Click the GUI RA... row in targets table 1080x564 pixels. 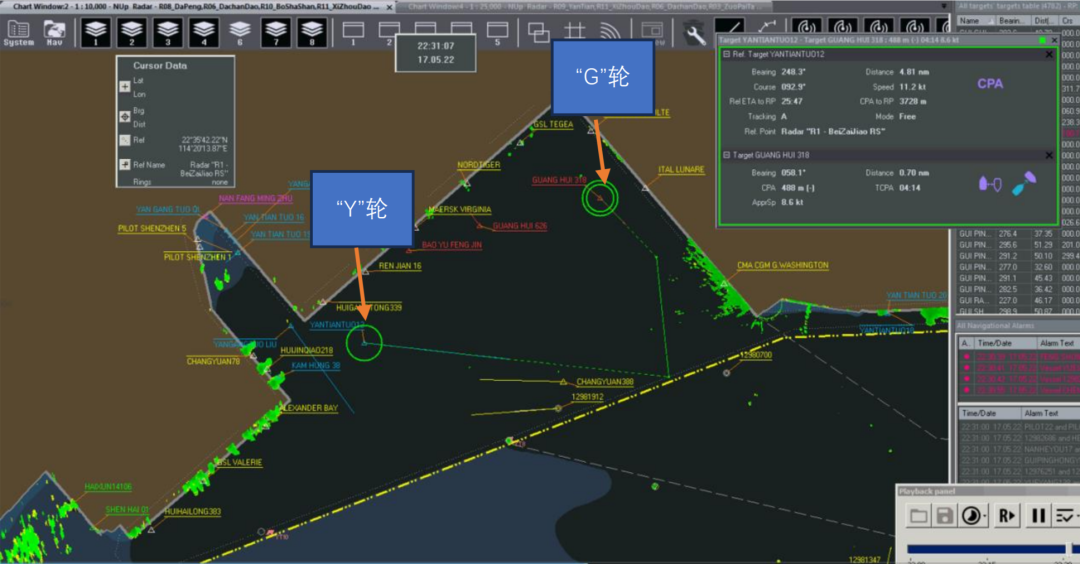coord(1019,300)
